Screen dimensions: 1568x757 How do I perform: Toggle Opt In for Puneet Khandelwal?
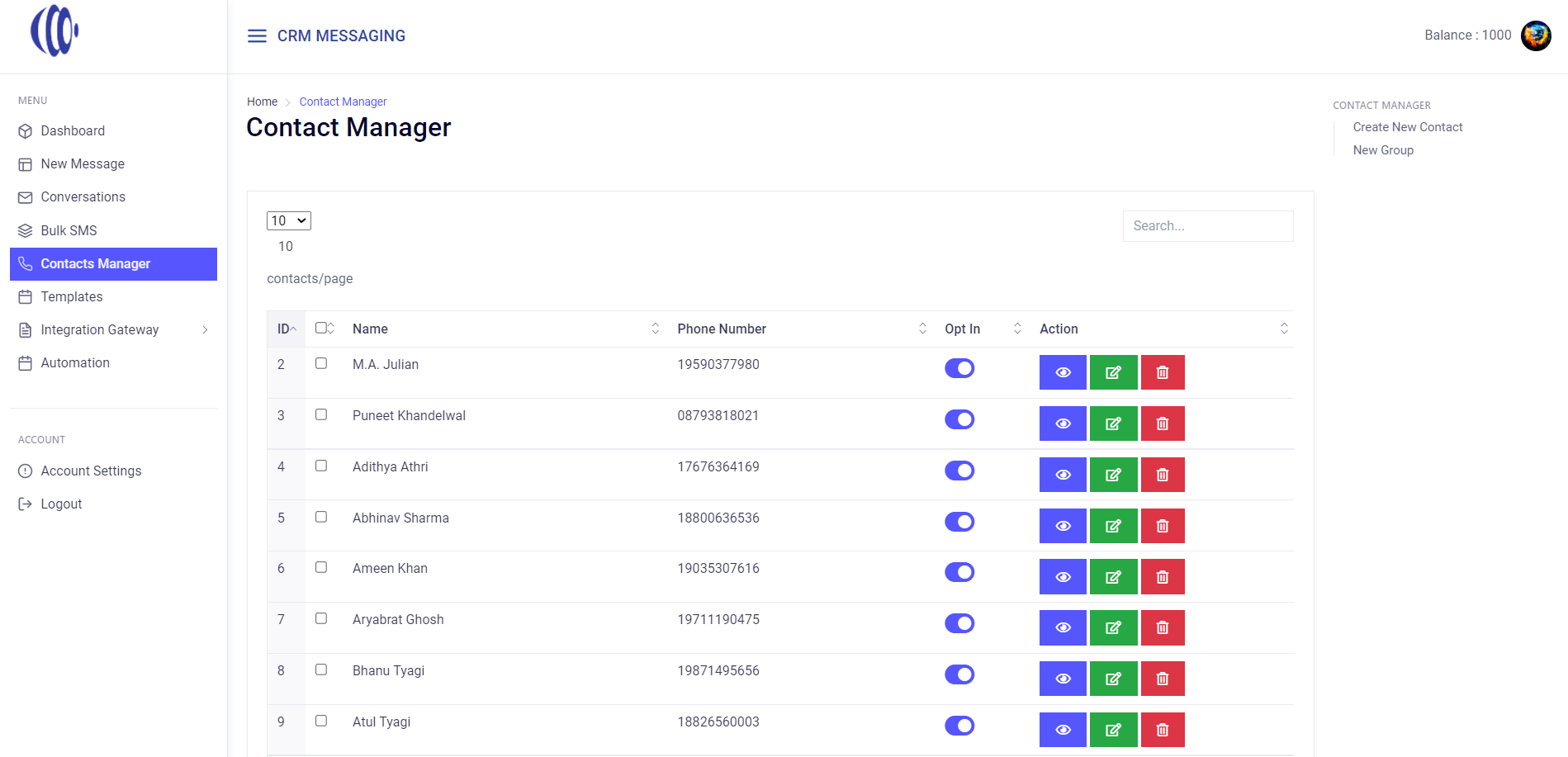coord(959,419)
